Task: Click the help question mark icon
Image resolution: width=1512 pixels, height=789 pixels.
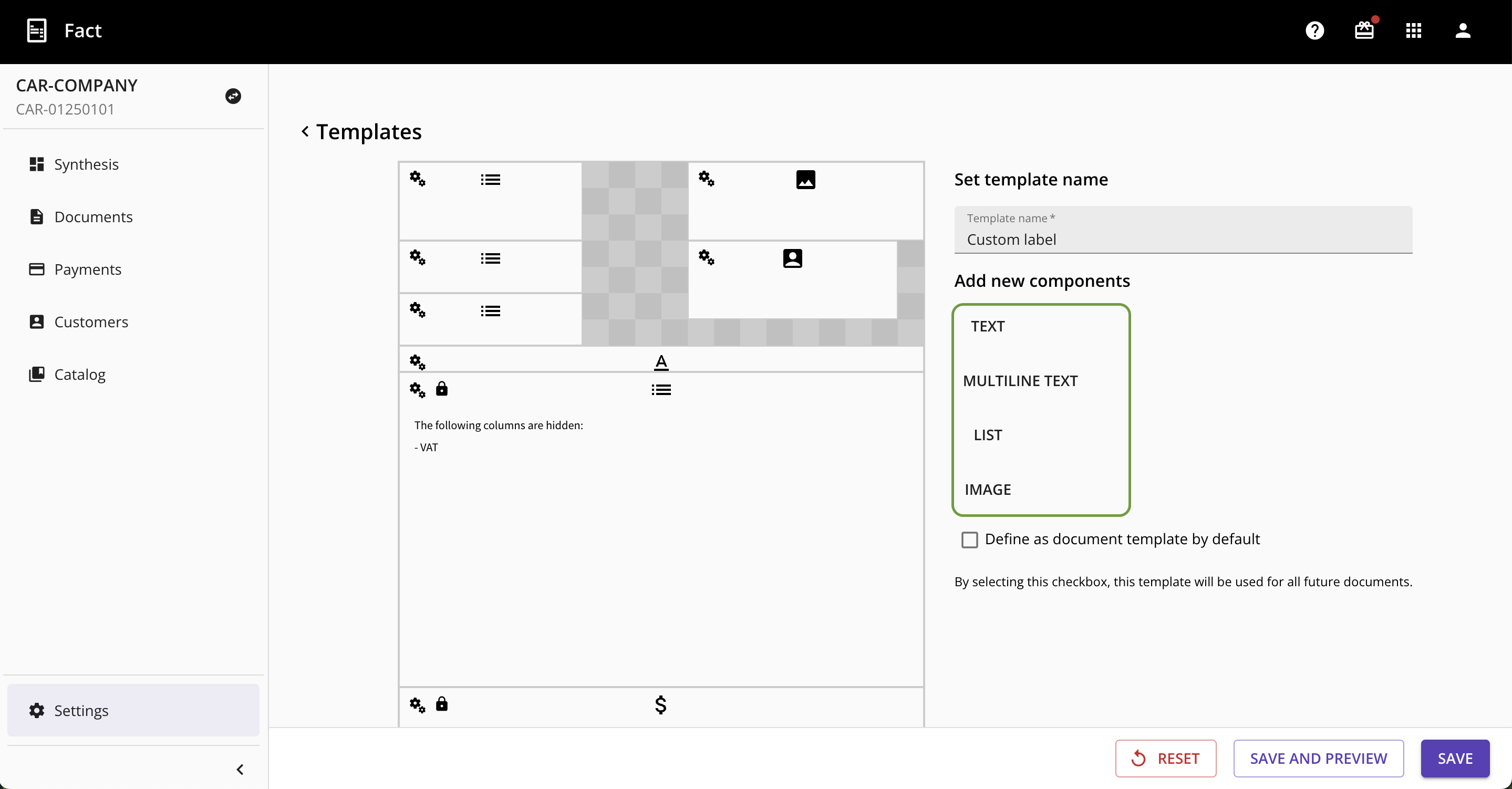Action: click(1314, 30)
